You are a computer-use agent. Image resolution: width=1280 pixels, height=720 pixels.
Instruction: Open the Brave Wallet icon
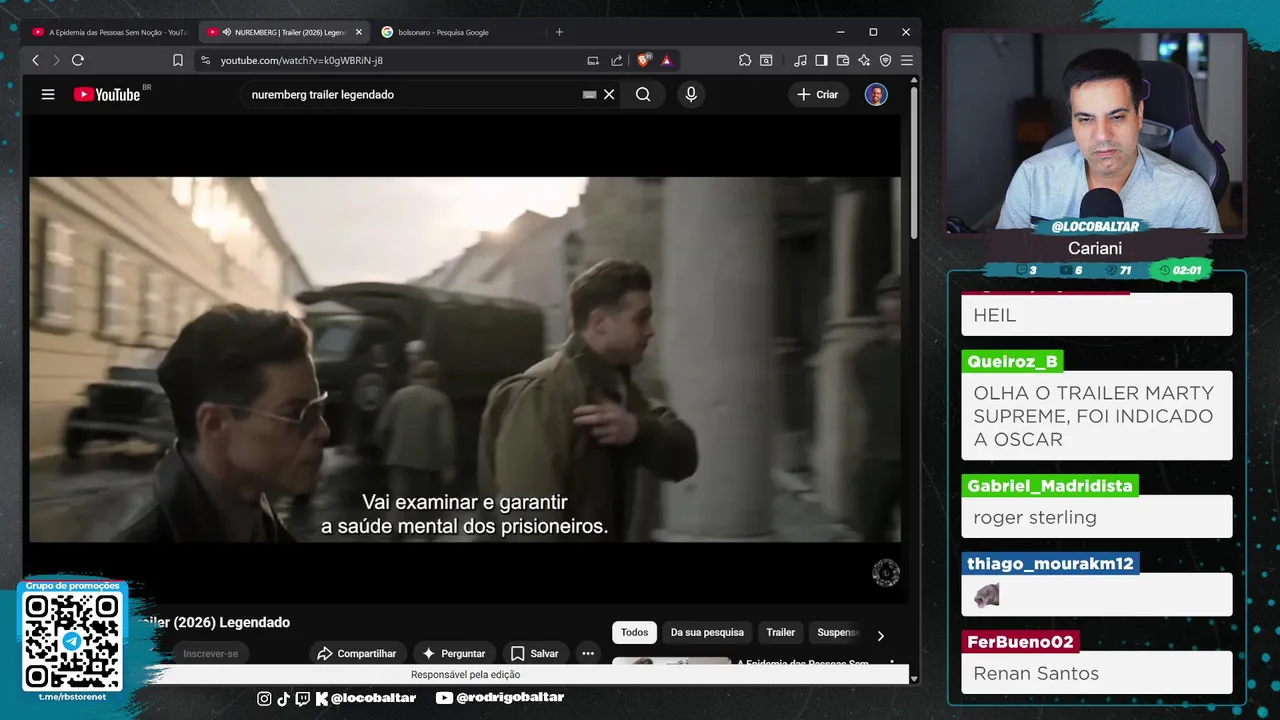pos(842,60)
